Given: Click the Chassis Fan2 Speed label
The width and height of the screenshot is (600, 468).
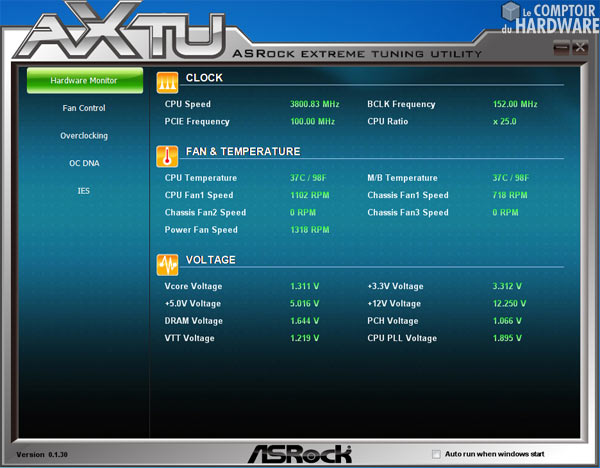Looking at the screenshot, I should (205, 212).
